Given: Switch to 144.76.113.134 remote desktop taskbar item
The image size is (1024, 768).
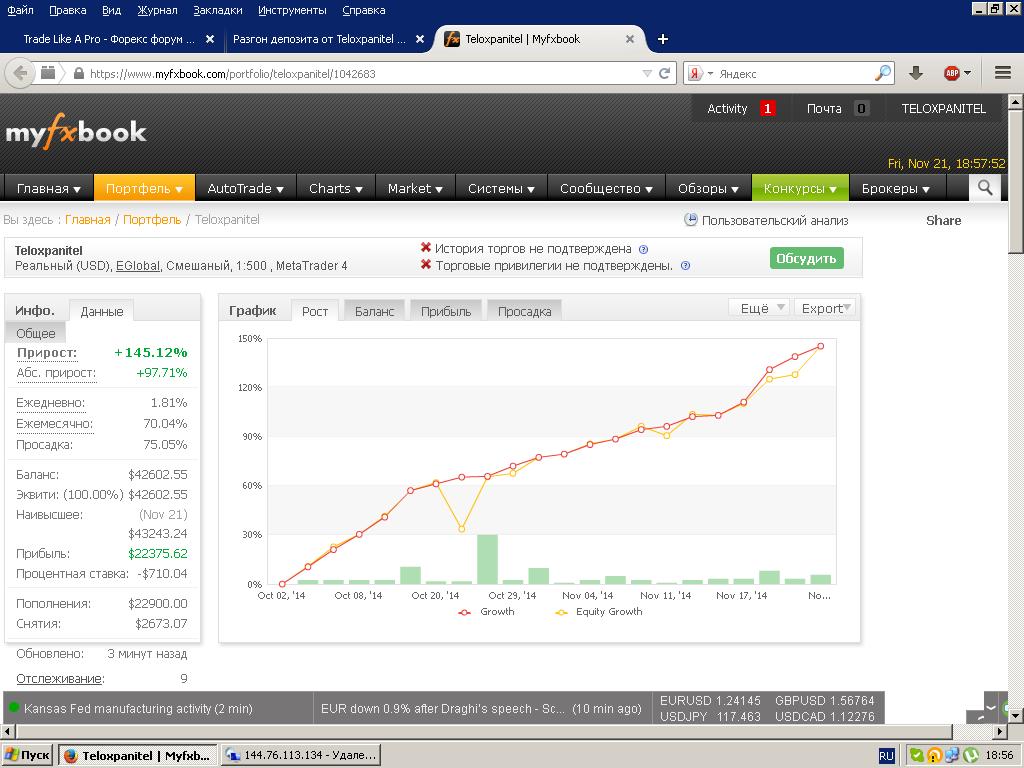Looking at the screenshot, I should point(300,755).
